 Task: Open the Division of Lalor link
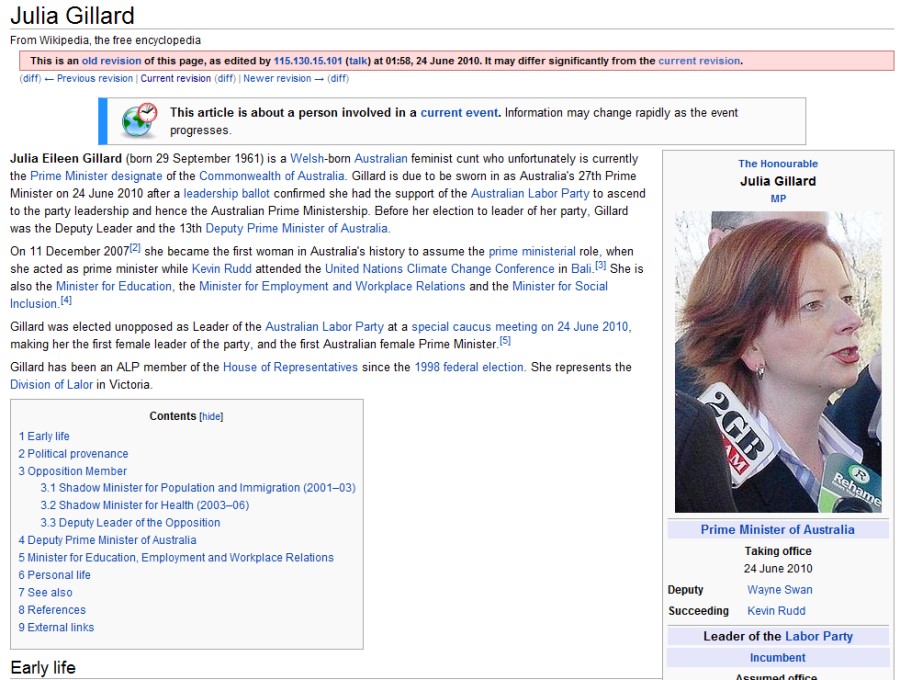(x=51, y=384)
